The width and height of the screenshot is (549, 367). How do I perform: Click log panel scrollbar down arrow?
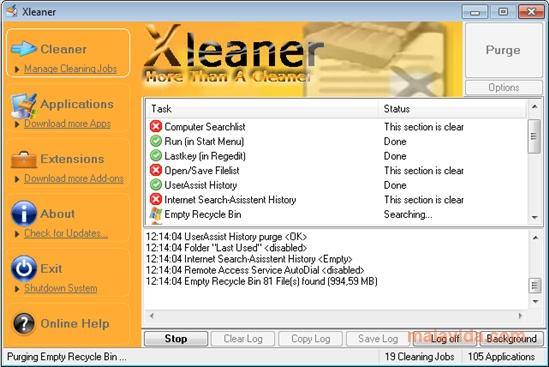point(535,301)
